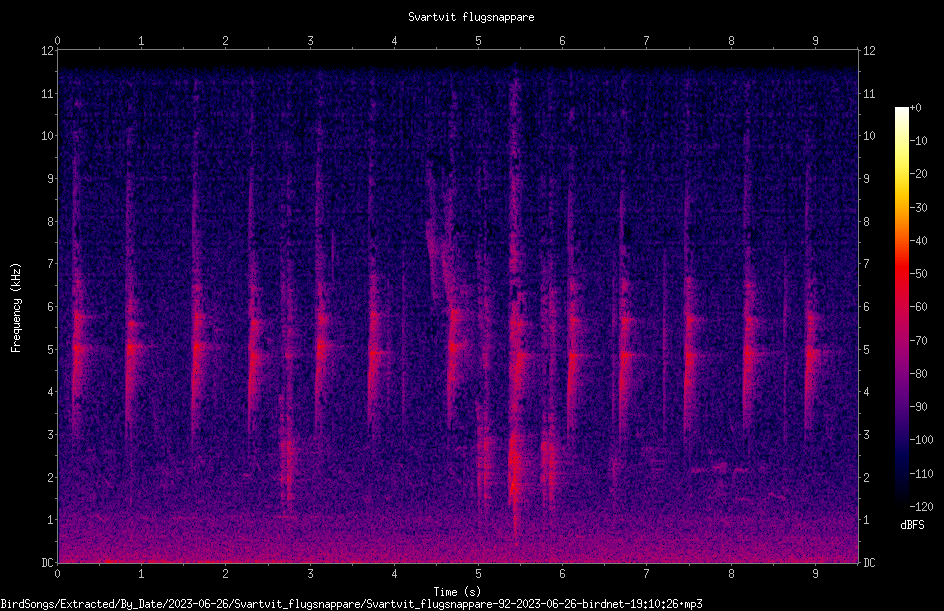Click the title "Svartvit flugsnappare"
The height and width of the screenshot is (611, 944).
[471, 17]
